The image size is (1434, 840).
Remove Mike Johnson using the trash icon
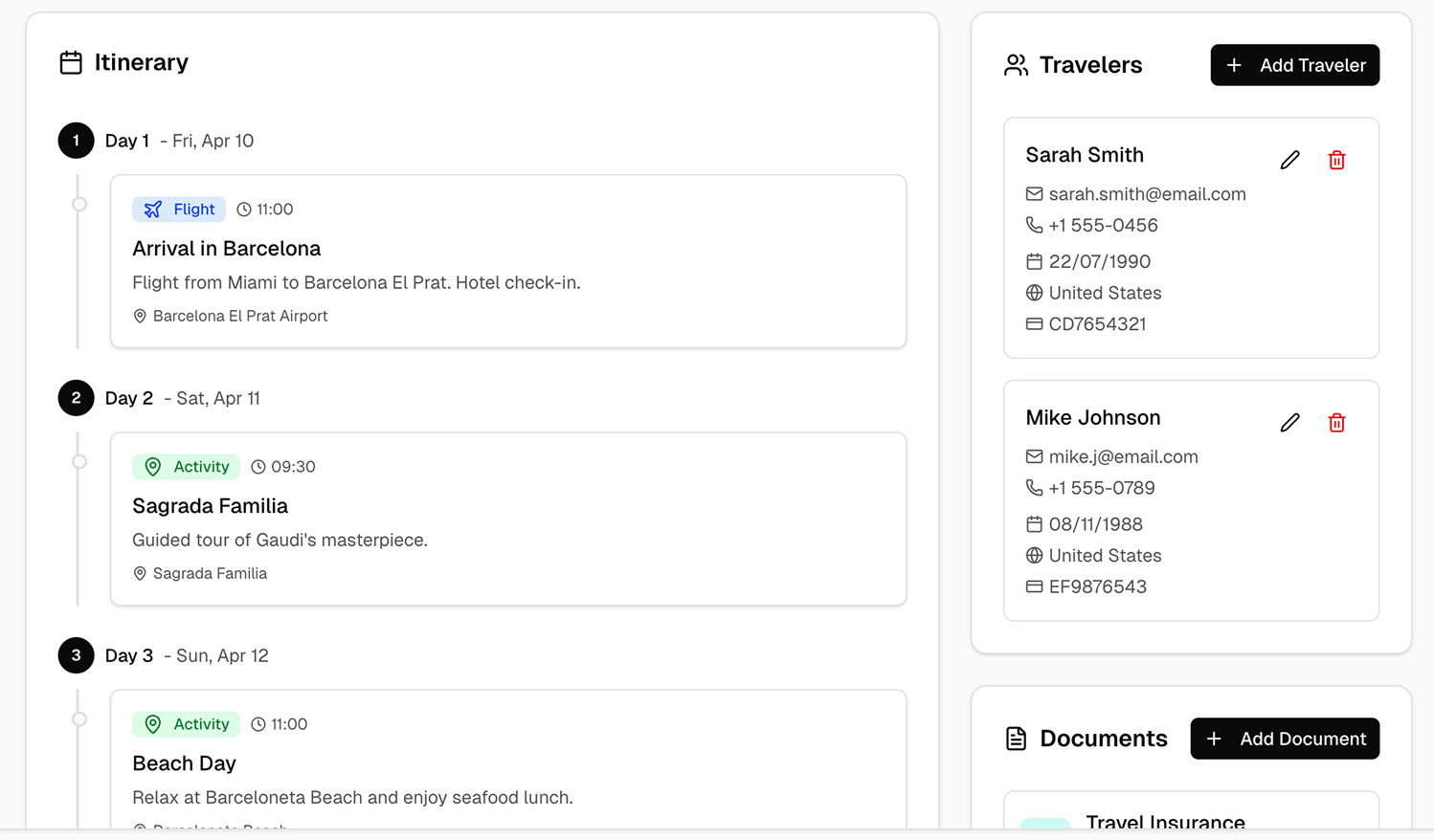[1336, 423]
